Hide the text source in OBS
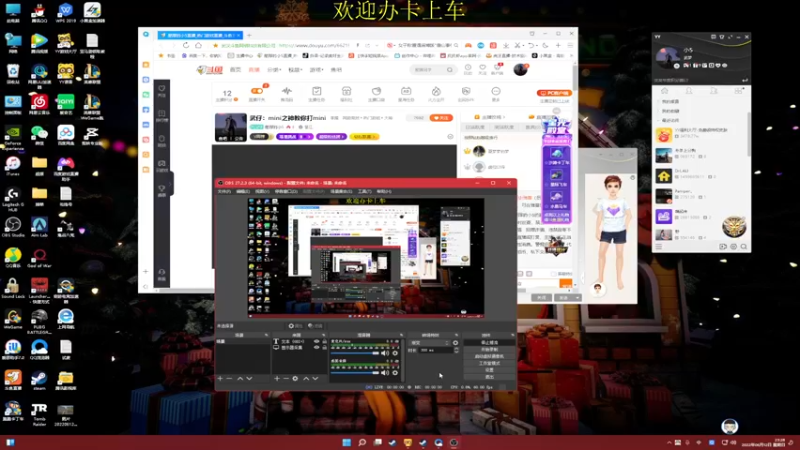This screenshot has width=800, height=450. [316, 341]
